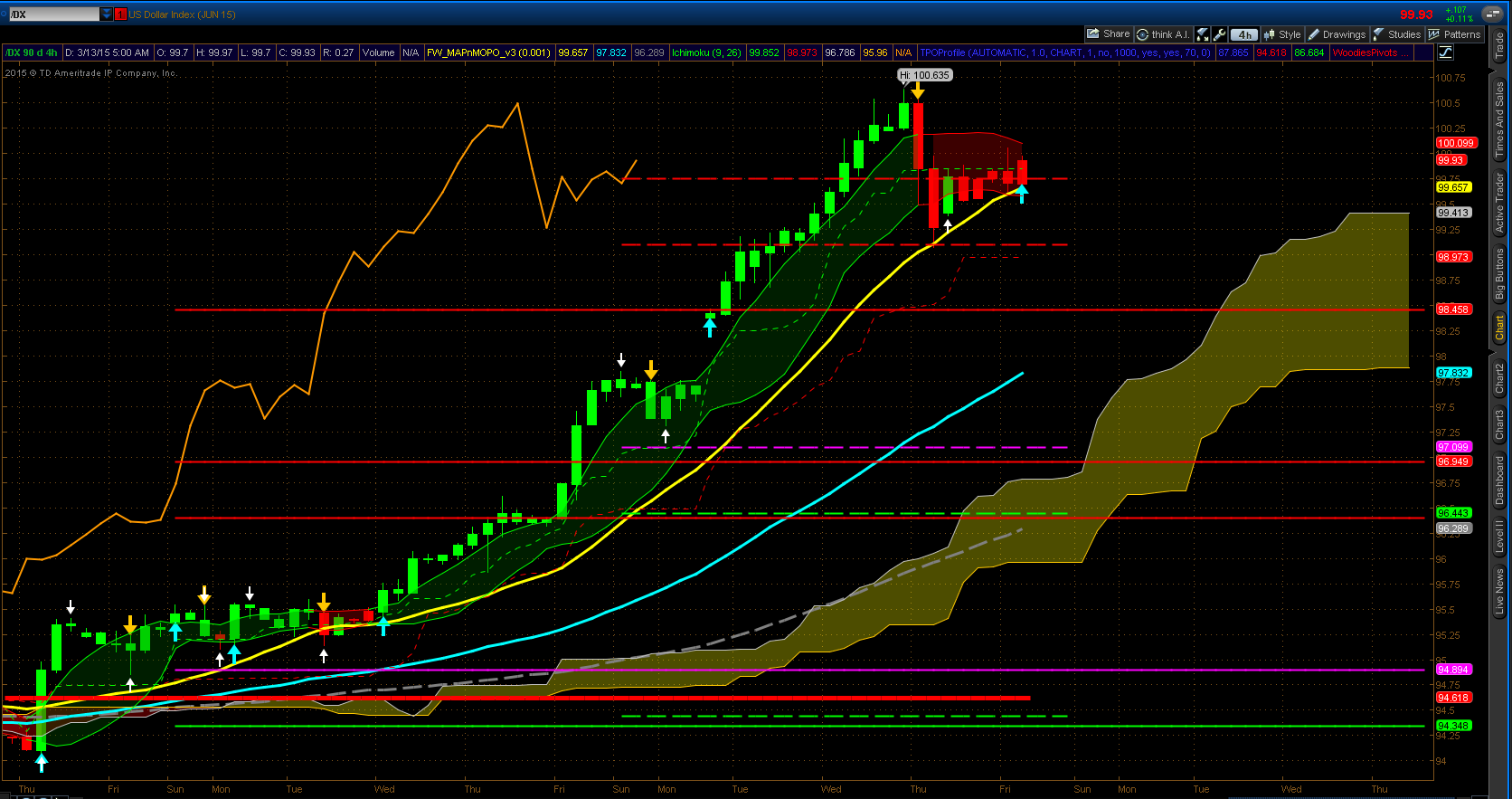Click the 98.973 red price label
Image resolution: width=1512 pixels, height=799 pixels.
point(1453,257)
